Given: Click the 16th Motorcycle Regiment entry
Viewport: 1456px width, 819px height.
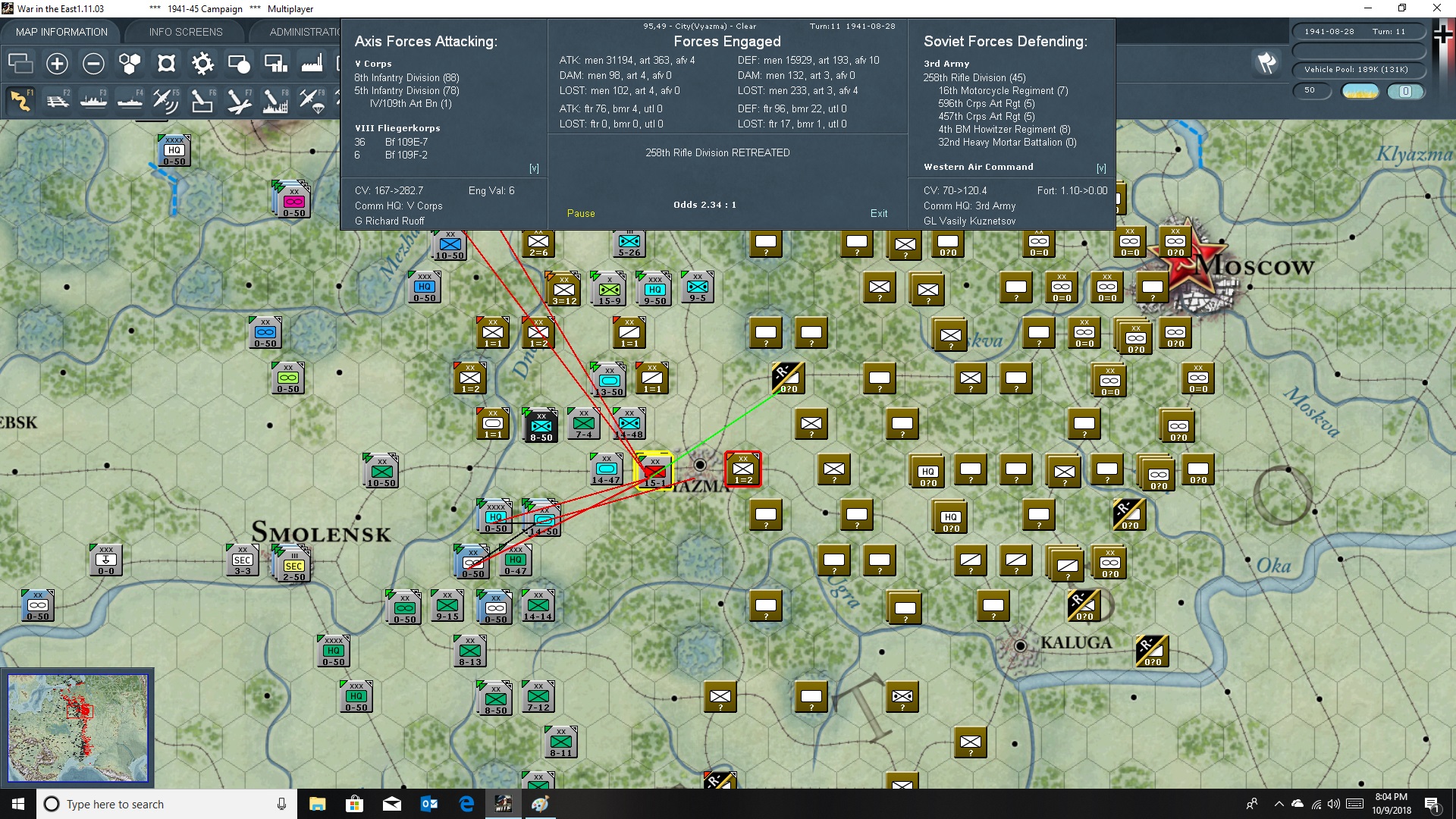Looking at the screenshot, I should coord(1003,90).
